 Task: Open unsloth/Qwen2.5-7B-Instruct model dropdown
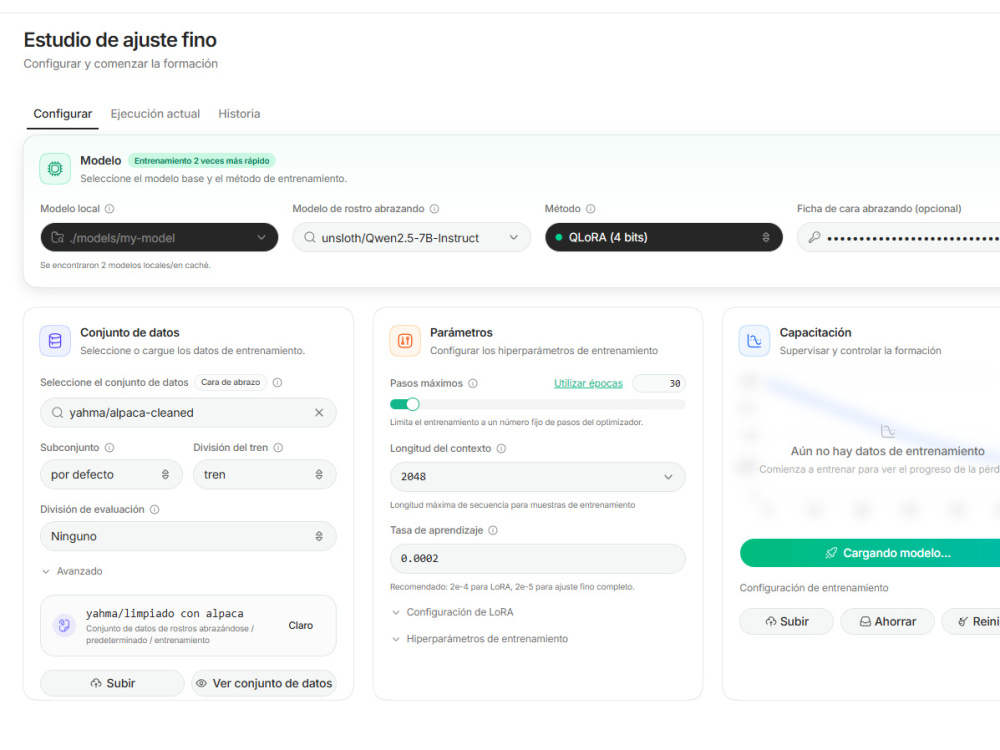411,237
